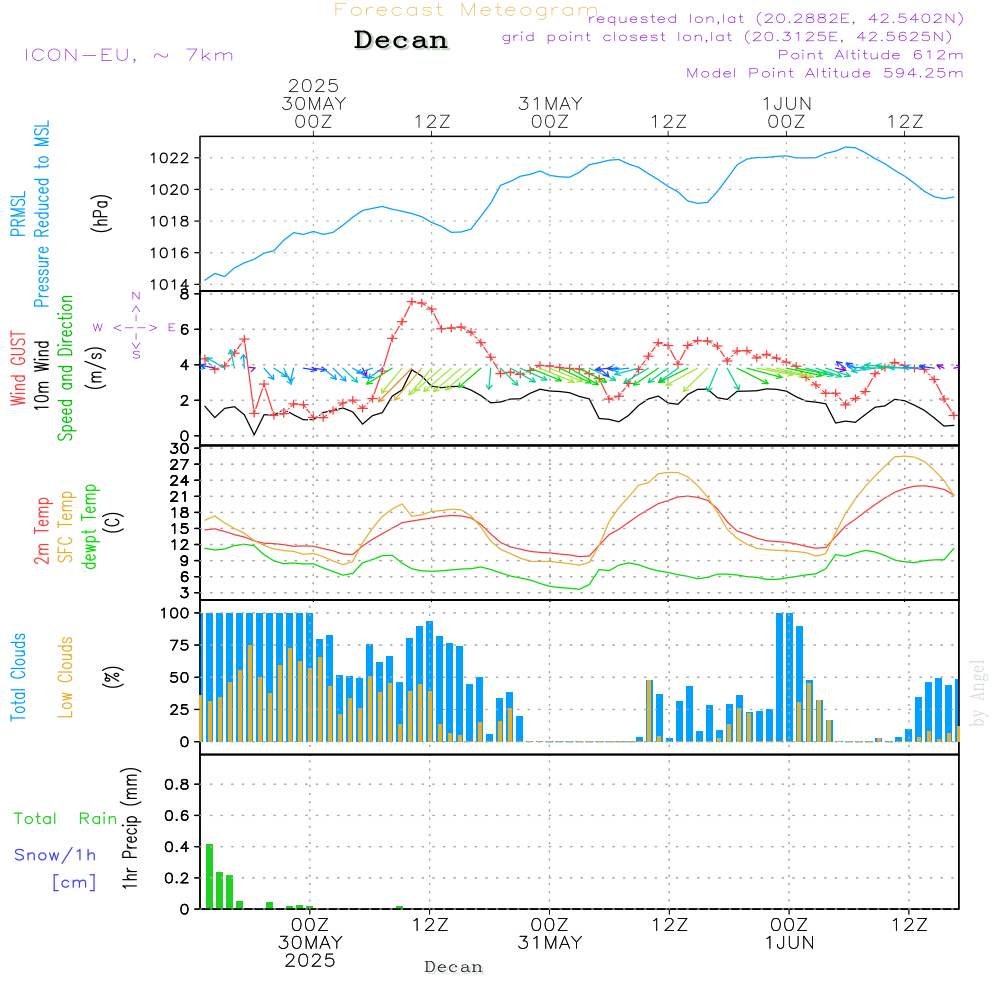The image size is (1000, 1000).
Task: Click the '(hPa)' unit label
Action: (101, 213)
